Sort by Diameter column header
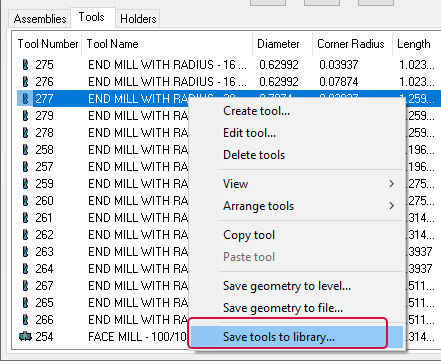This screenshot has height=361, width=441. point(282,44)
